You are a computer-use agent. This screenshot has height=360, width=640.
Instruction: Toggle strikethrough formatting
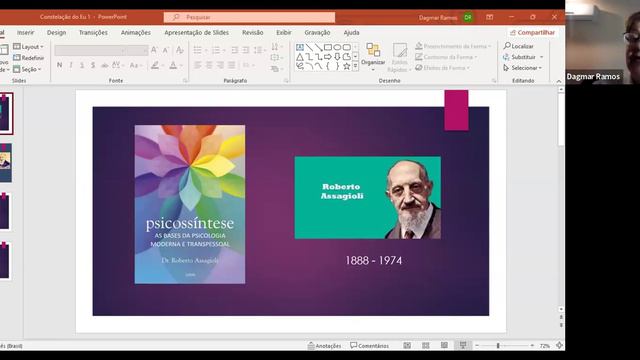click(104, 65)
